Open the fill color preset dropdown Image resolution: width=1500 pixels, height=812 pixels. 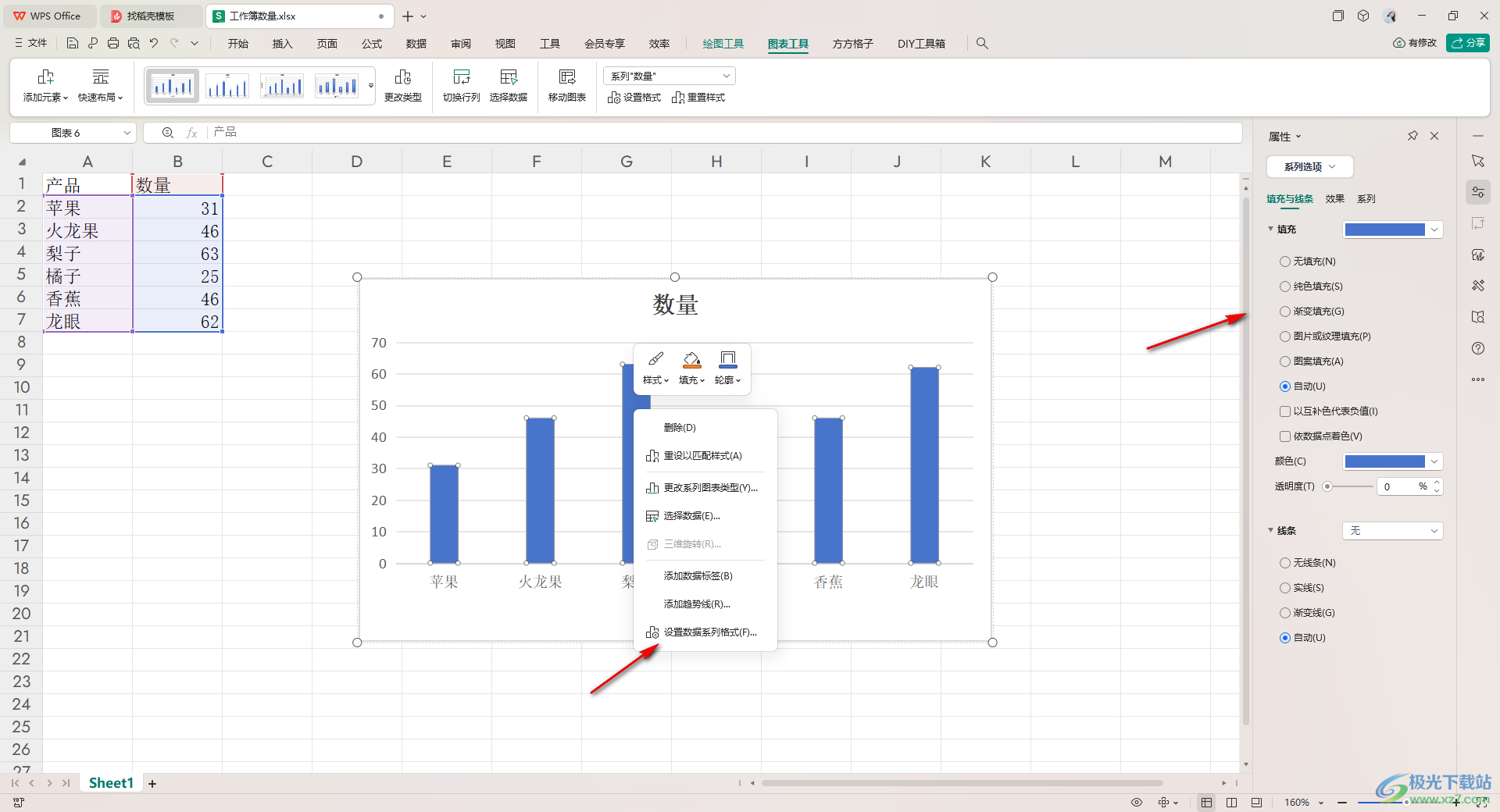[1392, 230]
